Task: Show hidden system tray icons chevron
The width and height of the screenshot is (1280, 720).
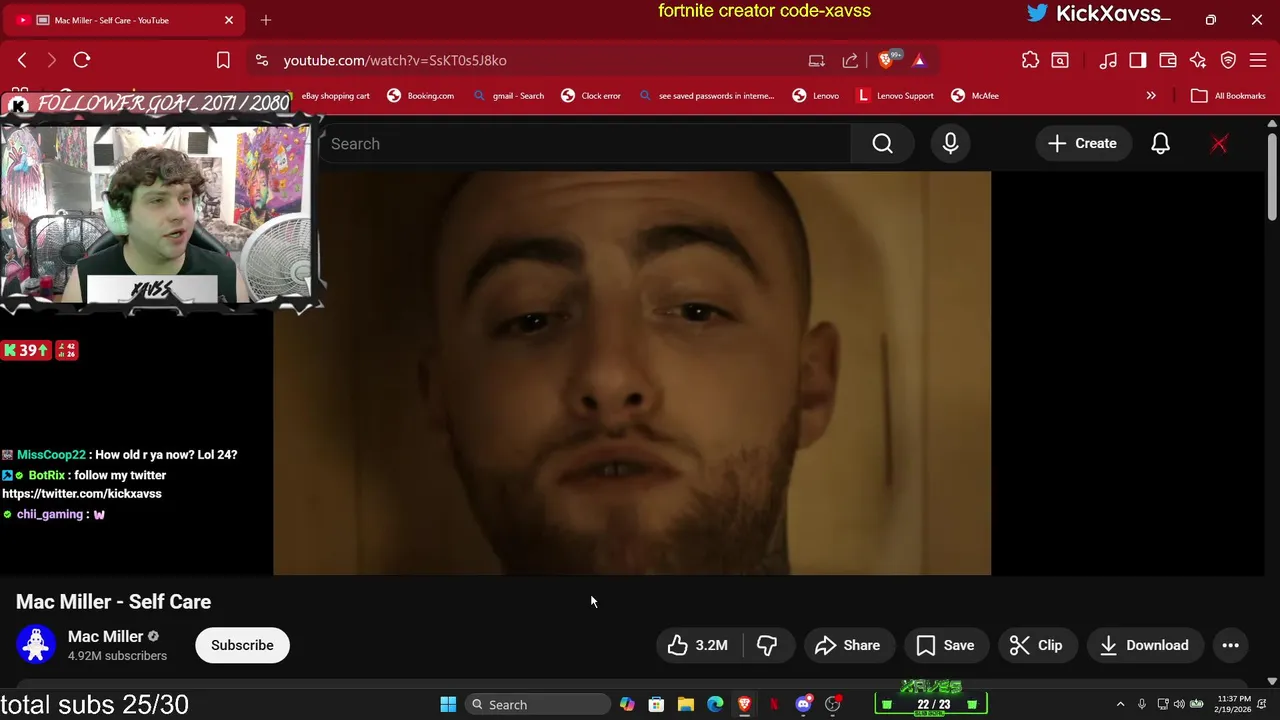Action: pyautogui.click(x=1120, y=704)
